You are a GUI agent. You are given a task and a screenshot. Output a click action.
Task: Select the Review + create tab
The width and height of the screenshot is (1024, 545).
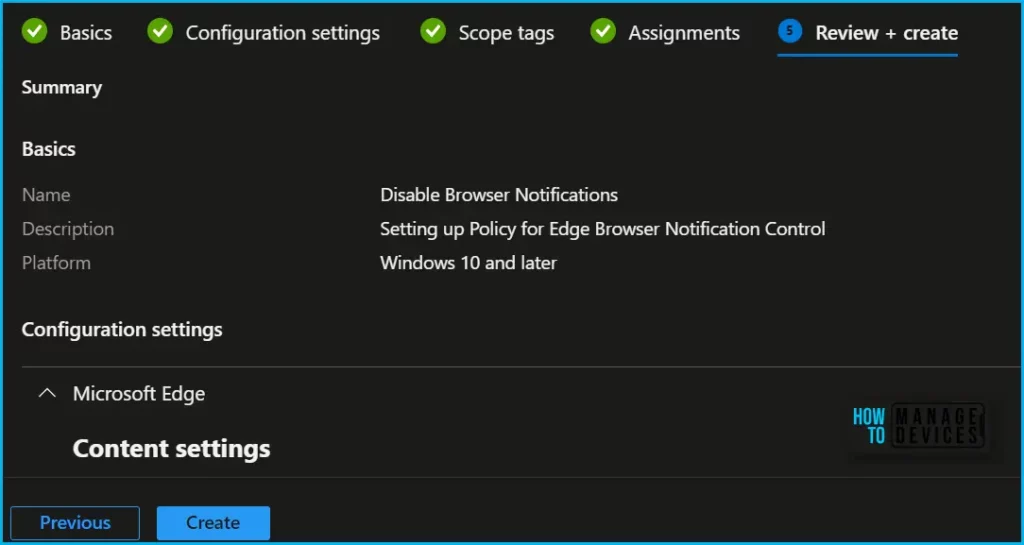(x=886, y=33)
